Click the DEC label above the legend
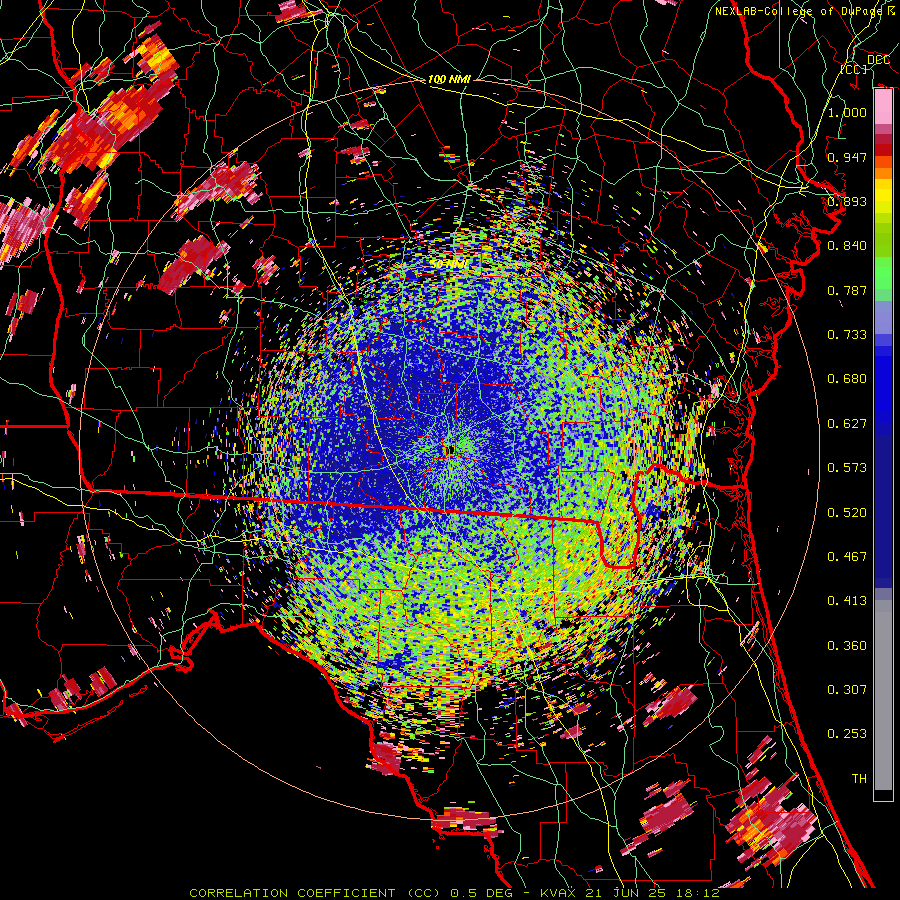Screen dimensions: 900x900 pyautogui.click(x=878, y=60)
